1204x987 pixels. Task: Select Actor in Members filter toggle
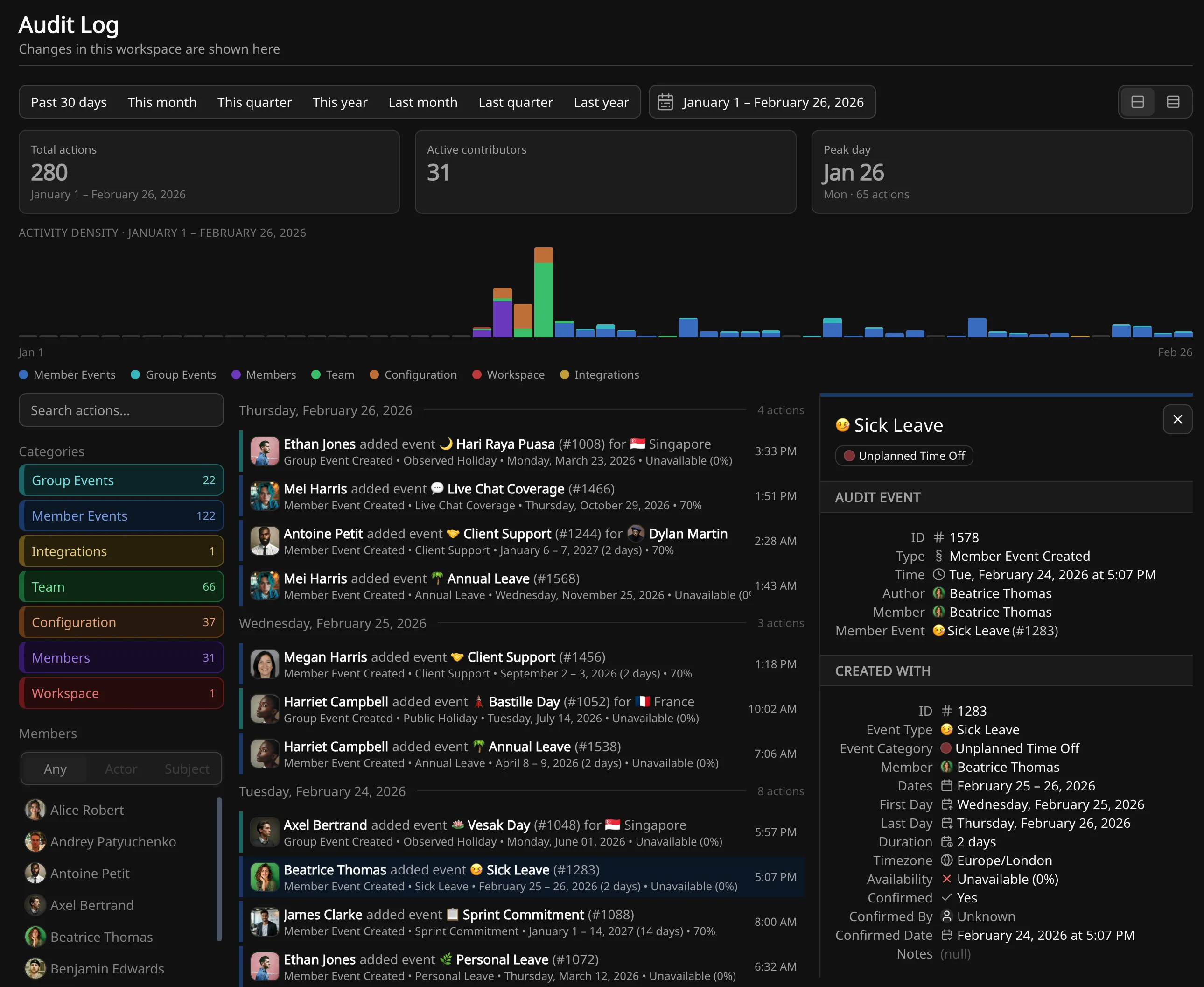[121, 768]
